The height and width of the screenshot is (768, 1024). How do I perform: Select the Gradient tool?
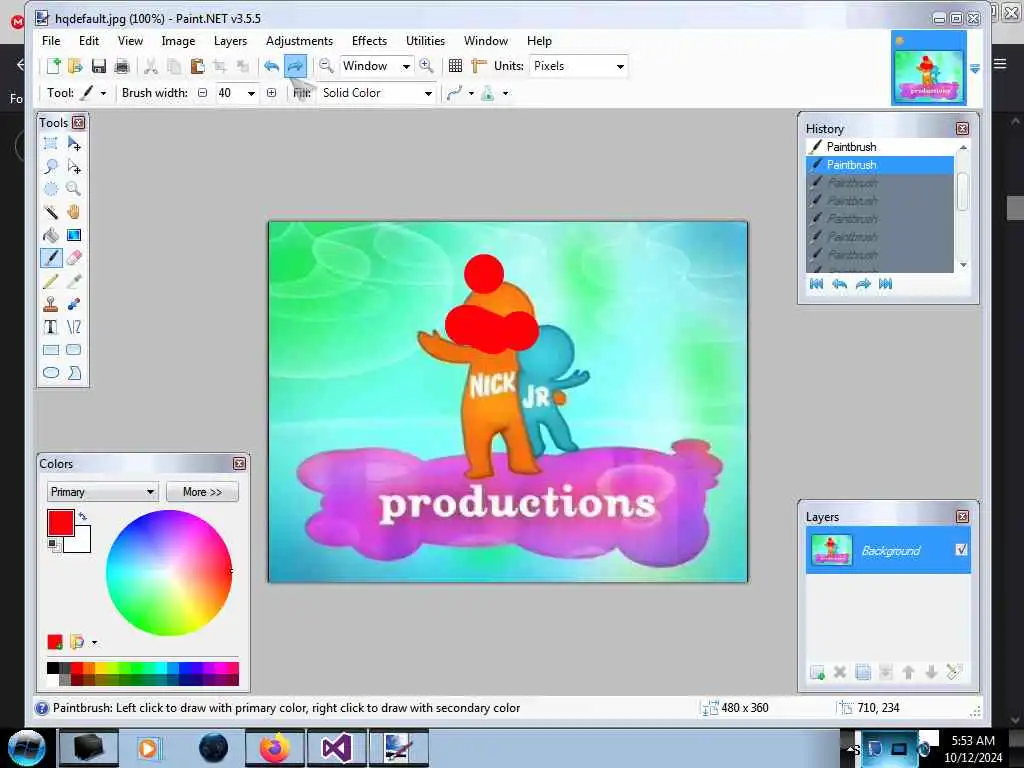[x=74, y=234]
